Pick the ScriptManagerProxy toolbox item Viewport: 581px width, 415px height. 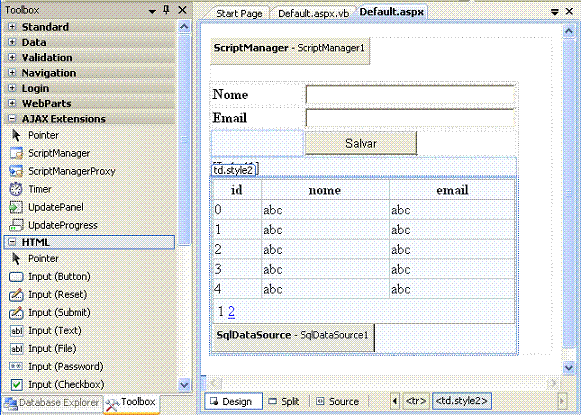click(x=62, y=171)
